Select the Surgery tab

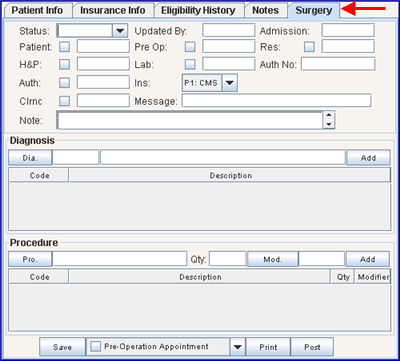pyautogui.click(x=314, y=10)
